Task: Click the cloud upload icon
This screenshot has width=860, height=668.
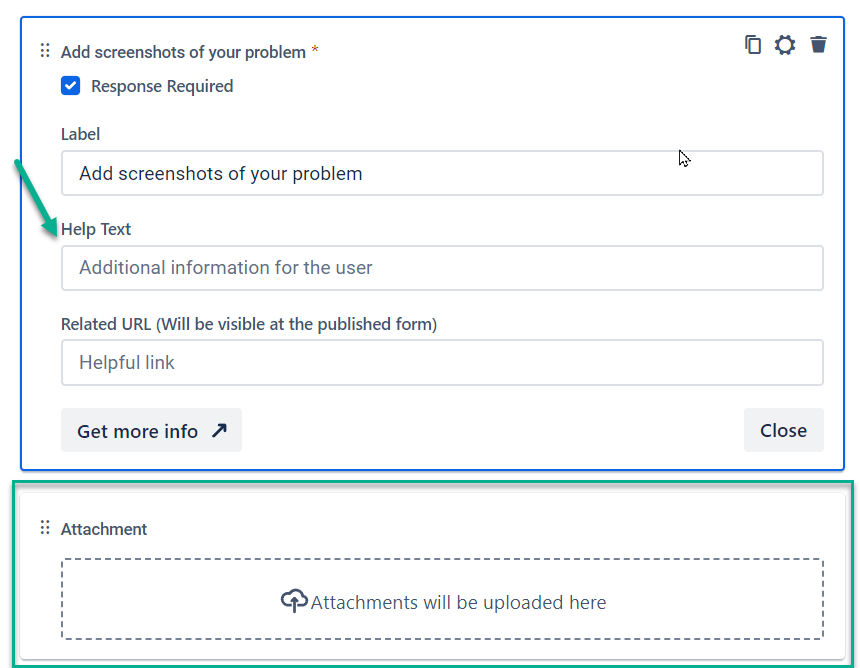Action: point(294,601)
